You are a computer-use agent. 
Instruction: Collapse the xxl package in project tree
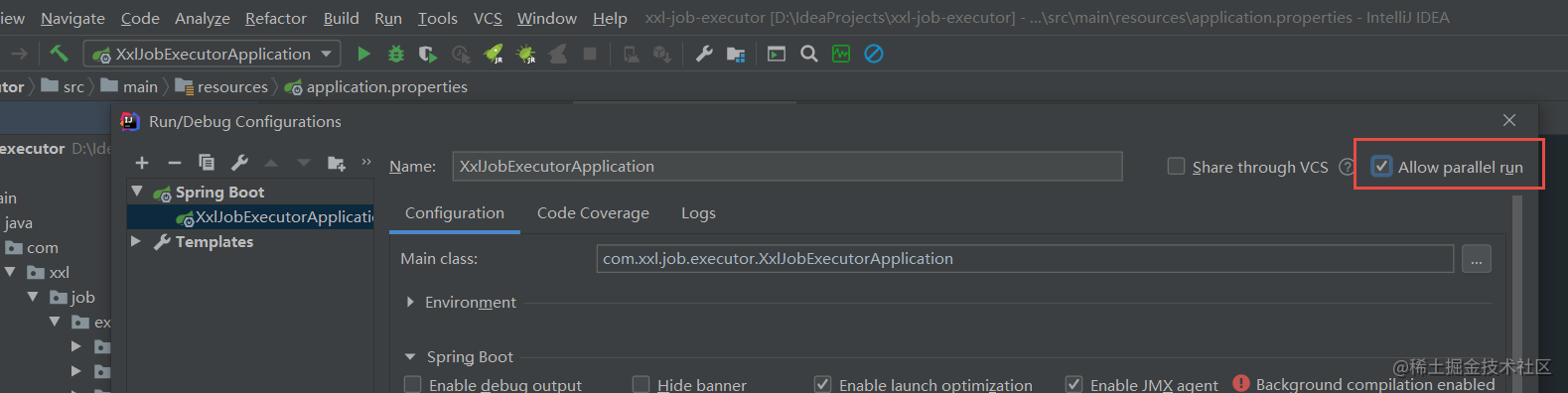tap(10, 272)
